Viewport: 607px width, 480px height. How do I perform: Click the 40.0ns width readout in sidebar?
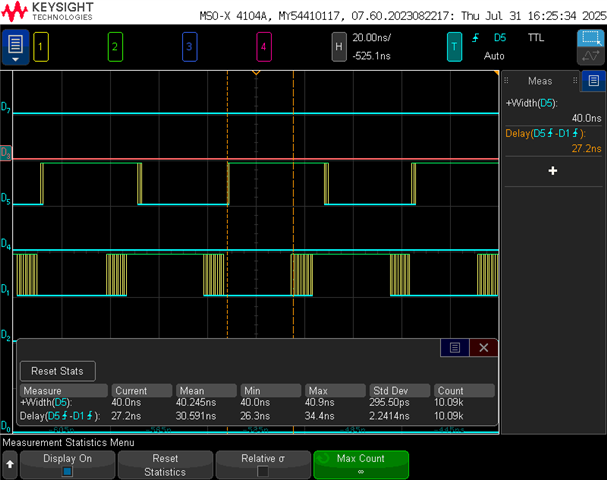click(x=586, y=118)
